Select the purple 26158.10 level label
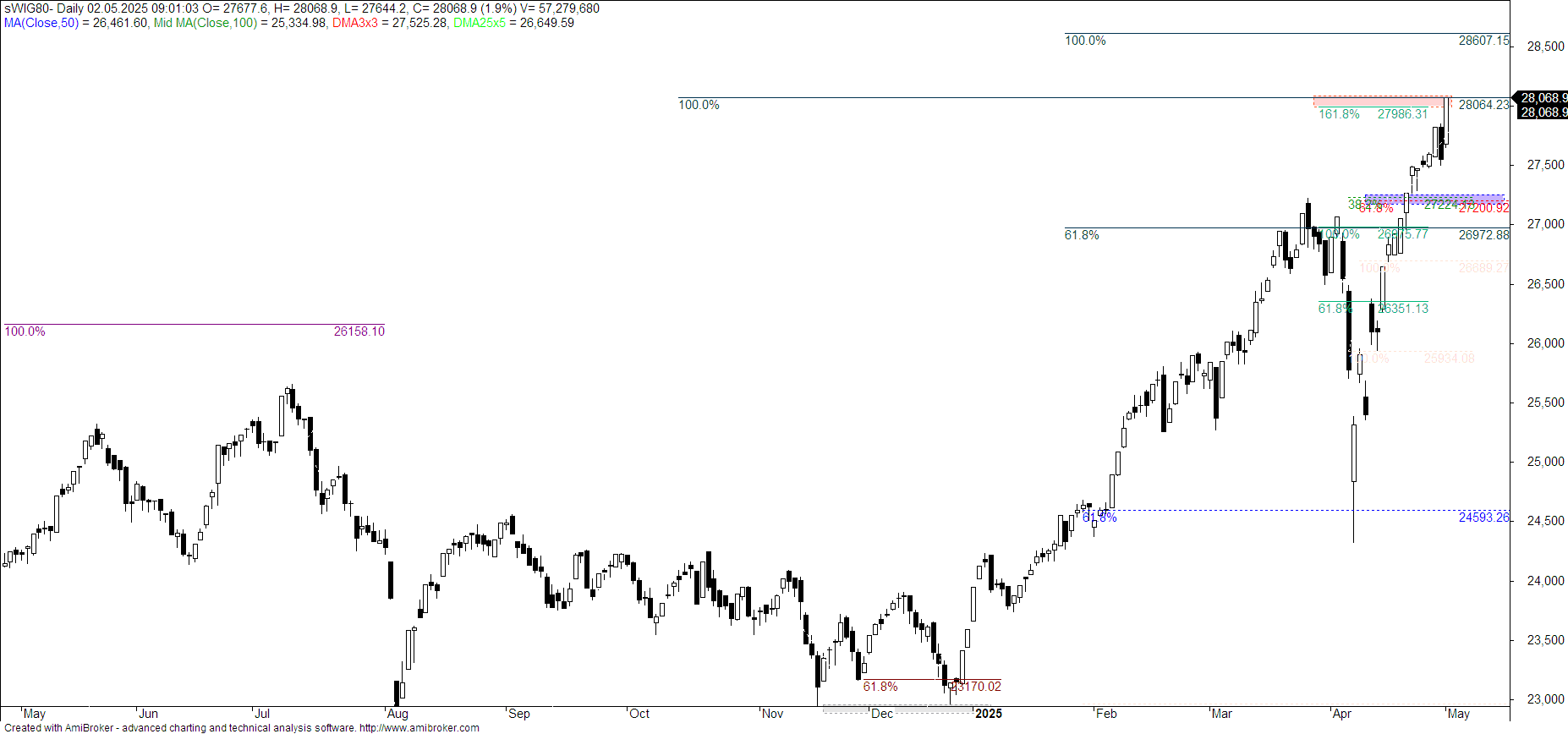 pos(359,331)
